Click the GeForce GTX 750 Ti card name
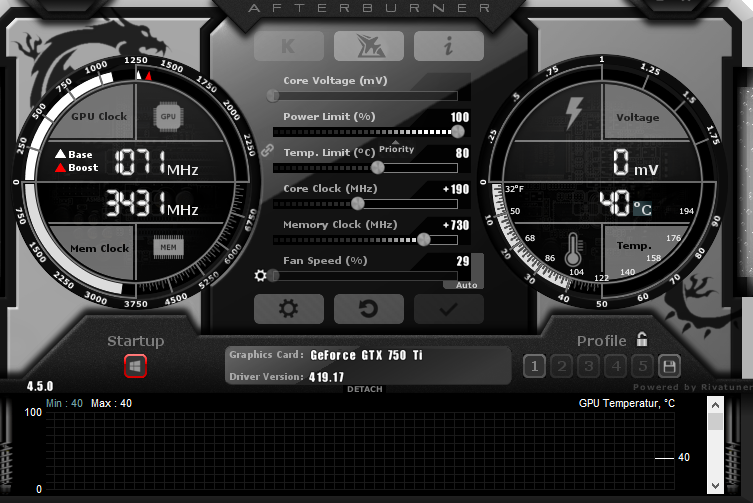 (x=366, y=355)
